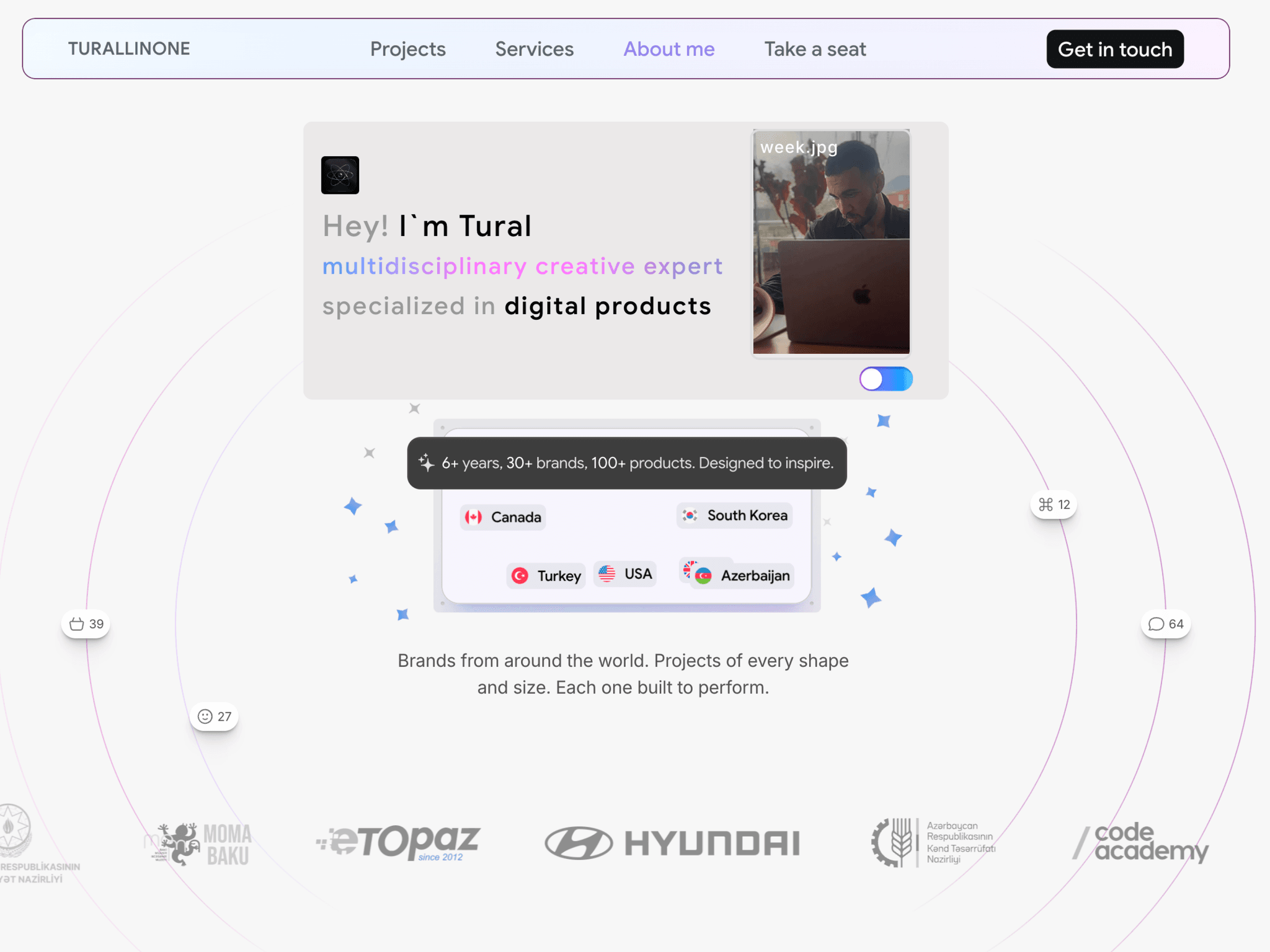Click the smiley badge showing 27
The width and height of the screenshot is (1270, 952).
[x=214, y=716]
